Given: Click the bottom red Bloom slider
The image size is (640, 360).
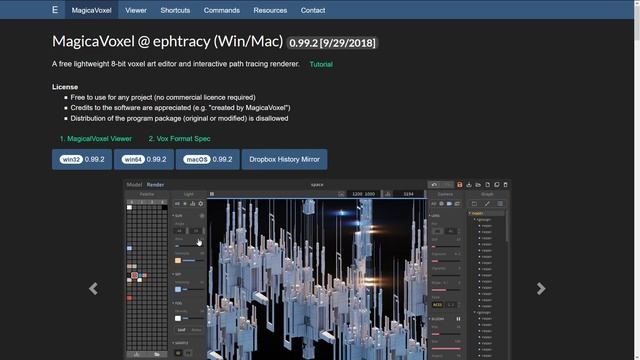Looking at the screenshot, I should point(446,349).
